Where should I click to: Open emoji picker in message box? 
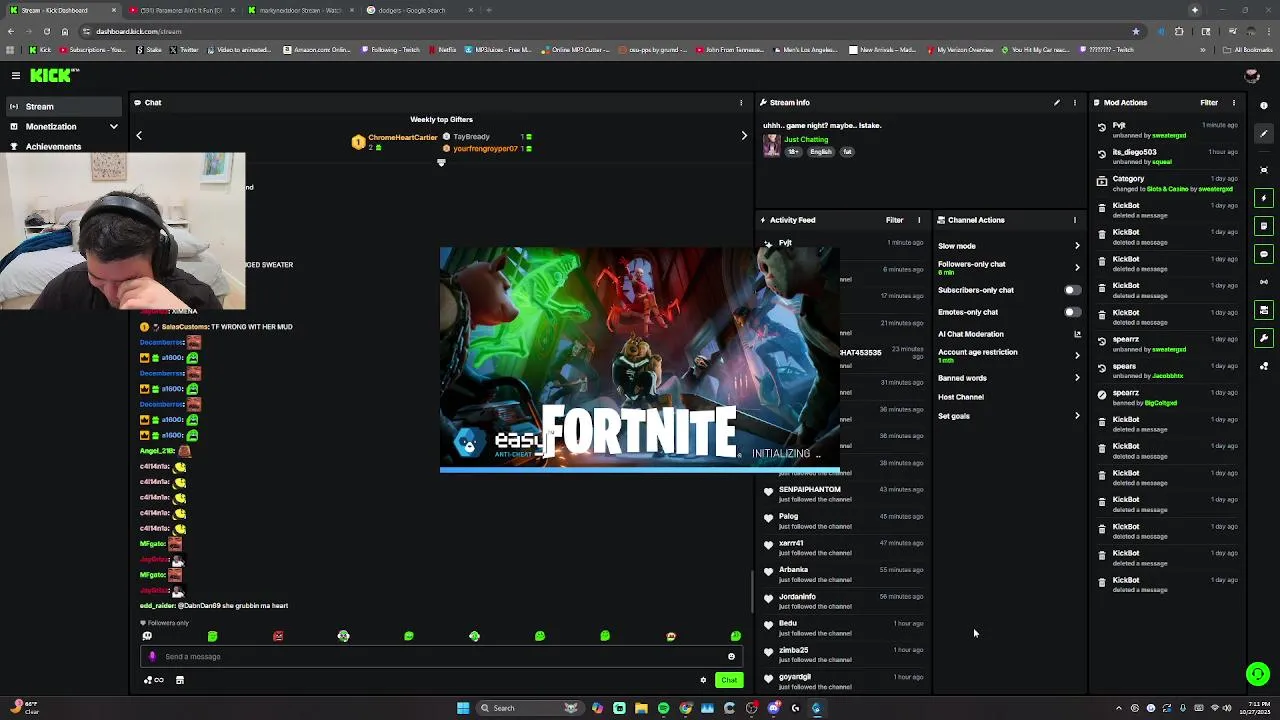pyautogui.click(x=731, y=657)
